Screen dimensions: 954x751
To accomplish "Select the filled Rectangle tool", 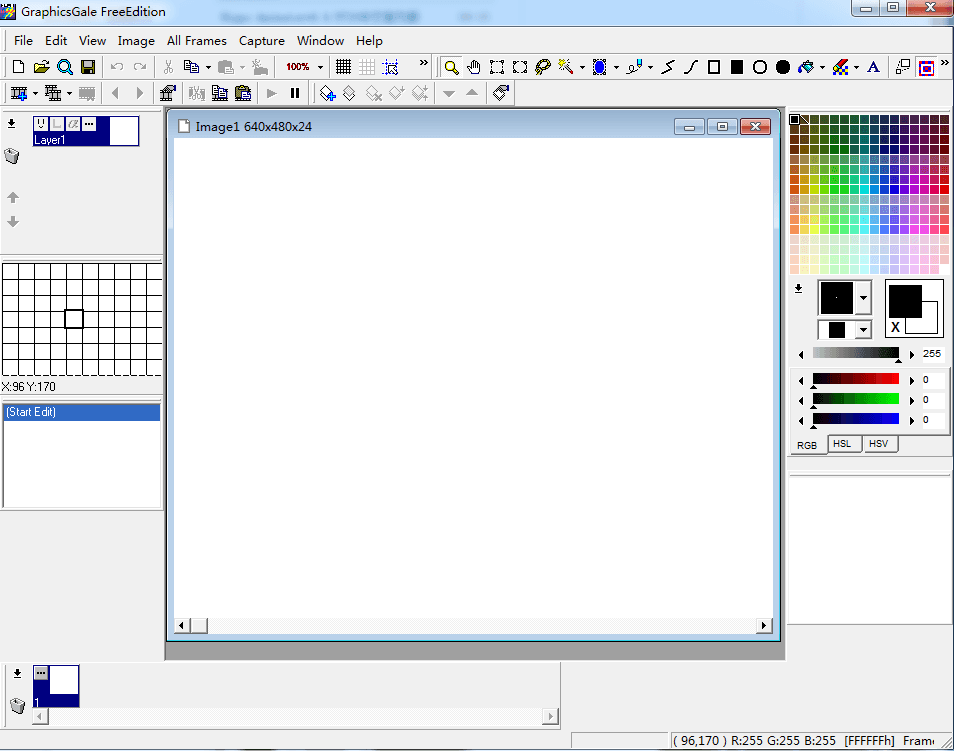I will (x=737, y=67).
